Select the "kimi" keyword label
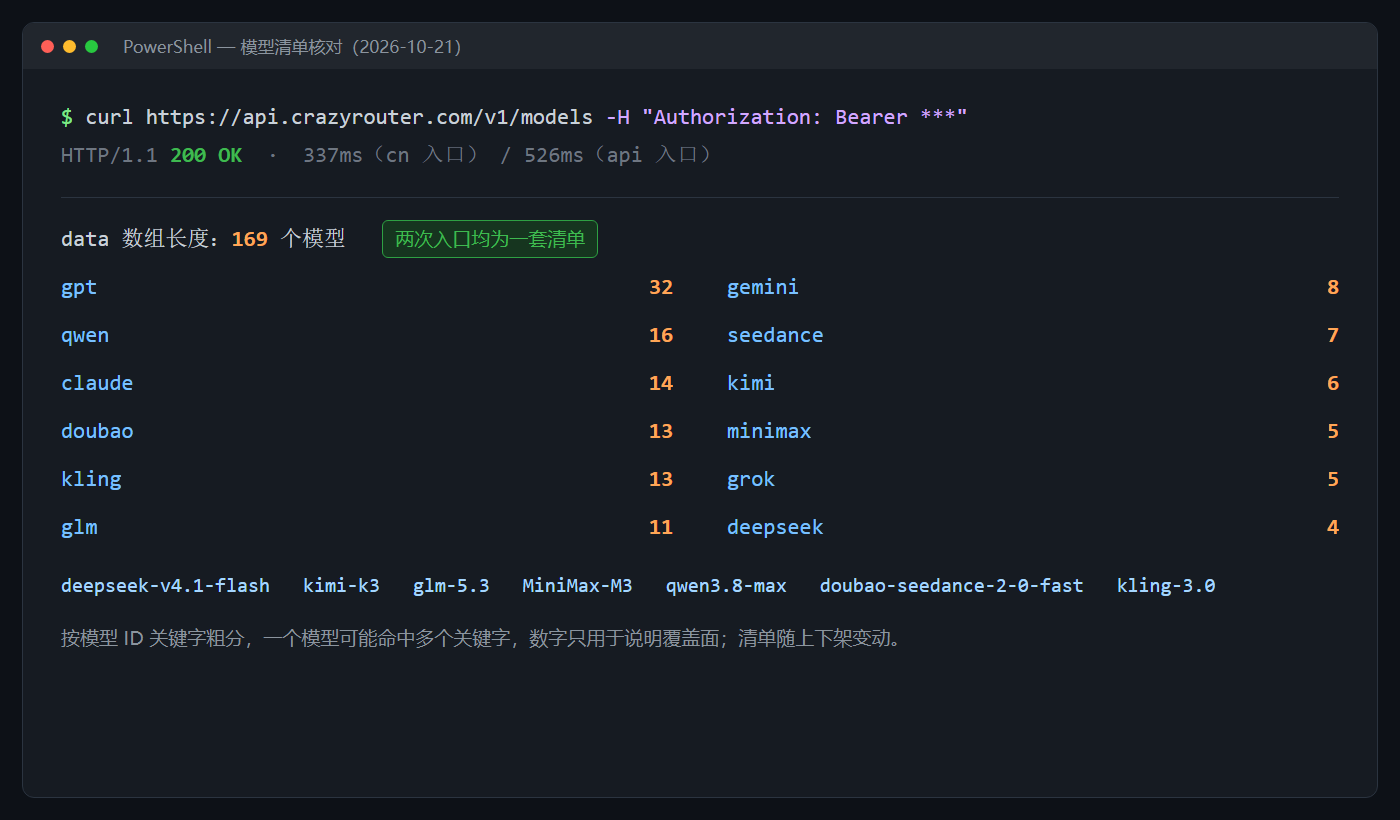 coord(751,383)
